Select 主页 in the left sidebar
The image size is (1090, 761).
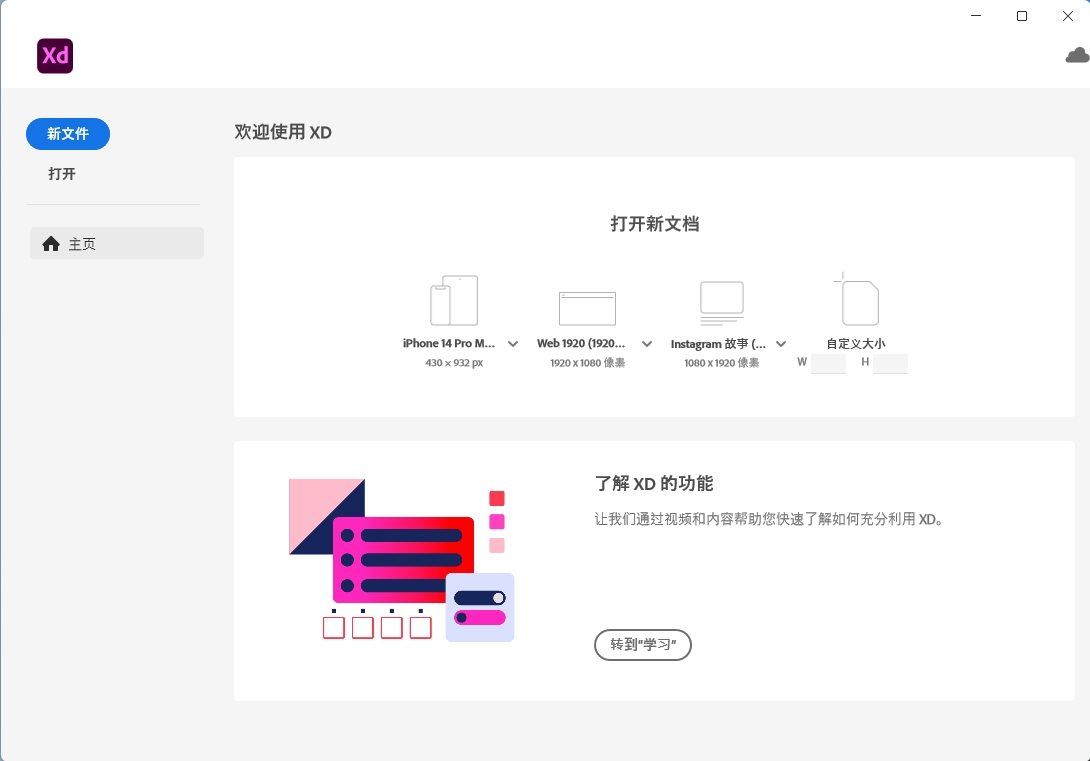point(82,243)
